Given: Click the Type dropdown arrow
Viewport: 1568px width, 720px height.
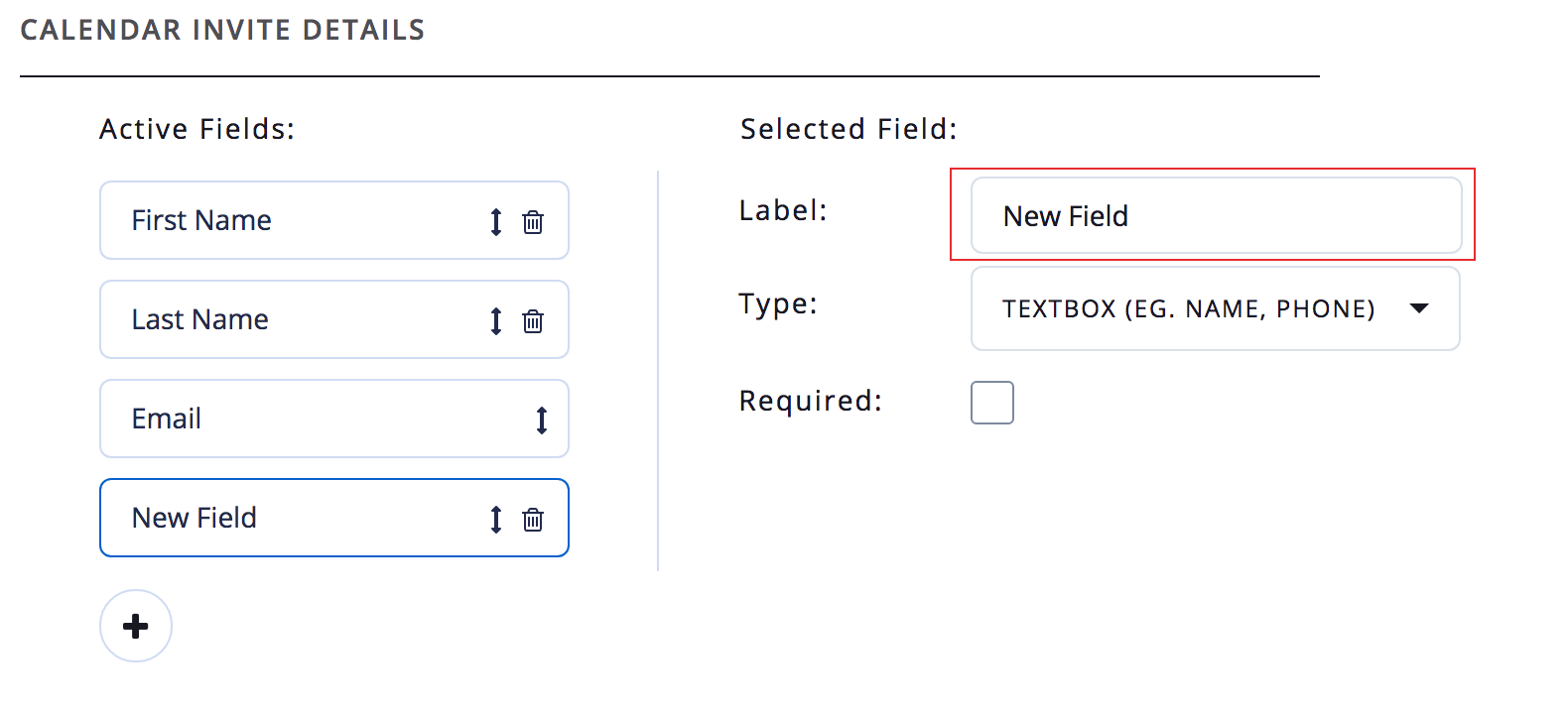Looking at the screenshot, I should pos(1420,308).
